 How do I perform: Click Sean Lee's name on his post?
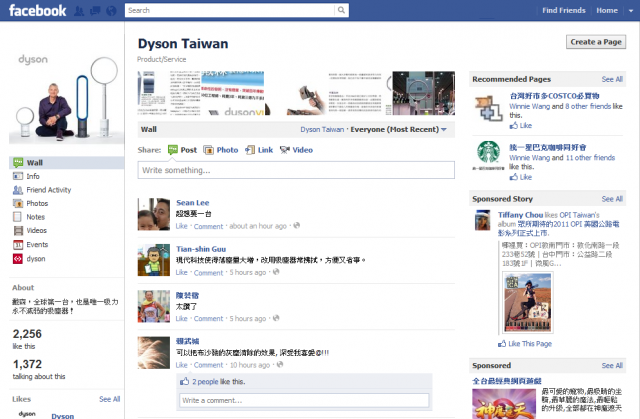(192, 202)
